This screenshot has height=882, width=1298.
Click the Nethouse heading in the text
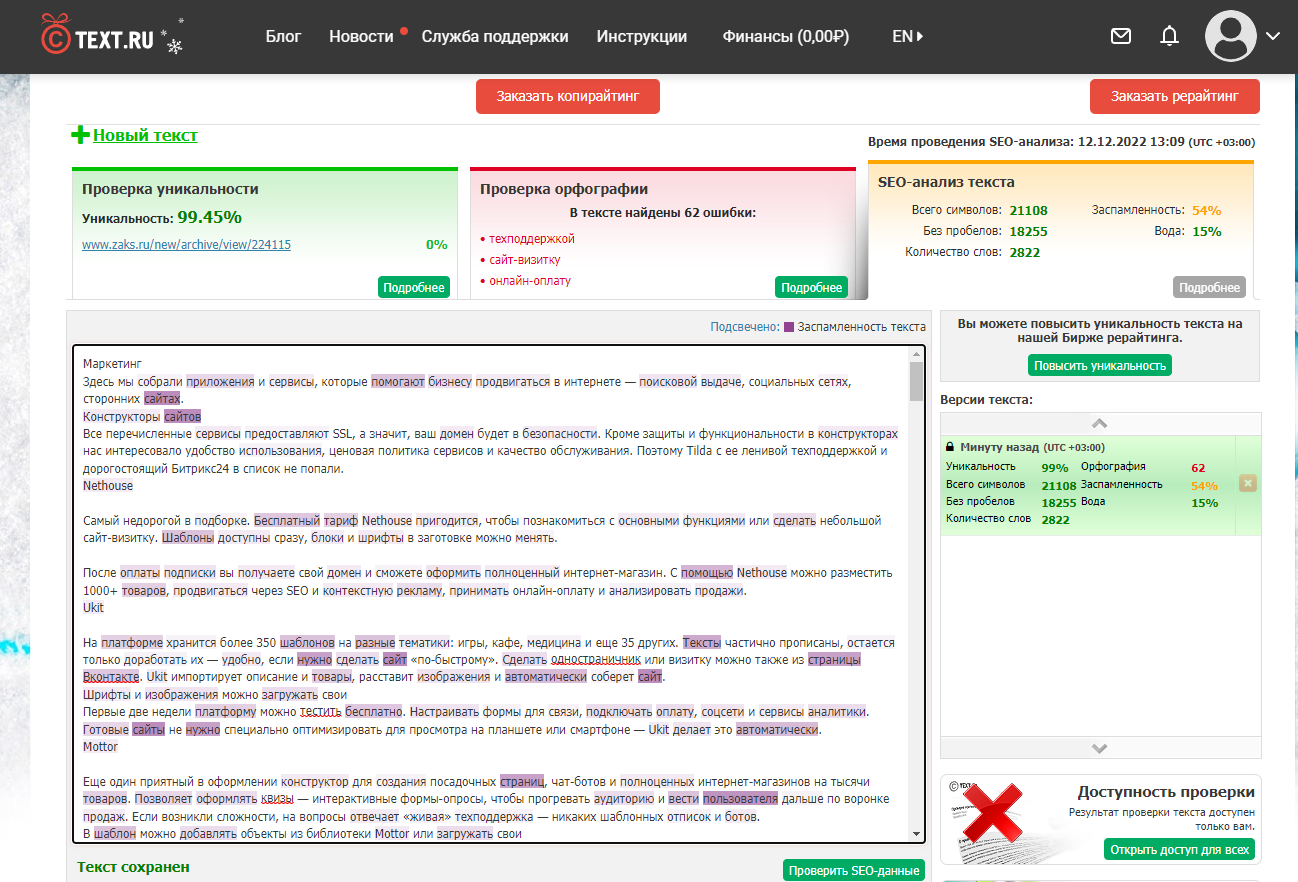[108, 486]
